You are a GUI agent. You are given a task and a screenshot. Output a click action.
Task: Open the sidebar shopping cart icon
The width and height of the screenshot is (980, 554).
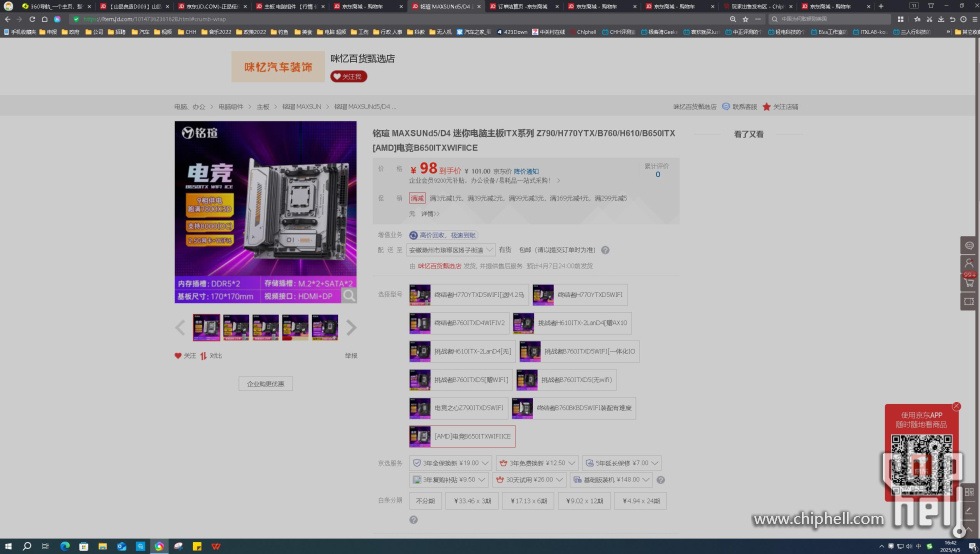pyautogui.click(x=969, y=283)
